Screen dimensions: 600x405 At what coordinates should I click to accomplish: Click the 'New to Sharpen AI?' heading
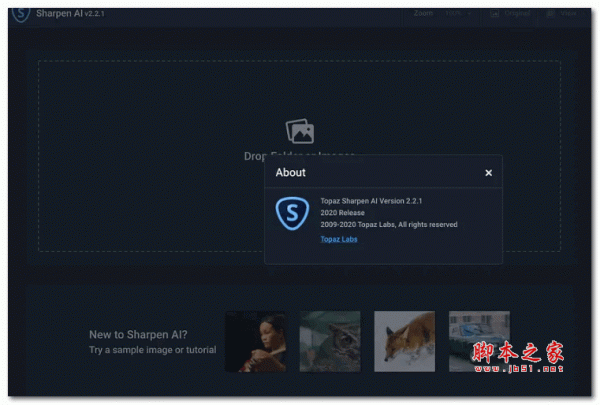click(x=138, y=335)
